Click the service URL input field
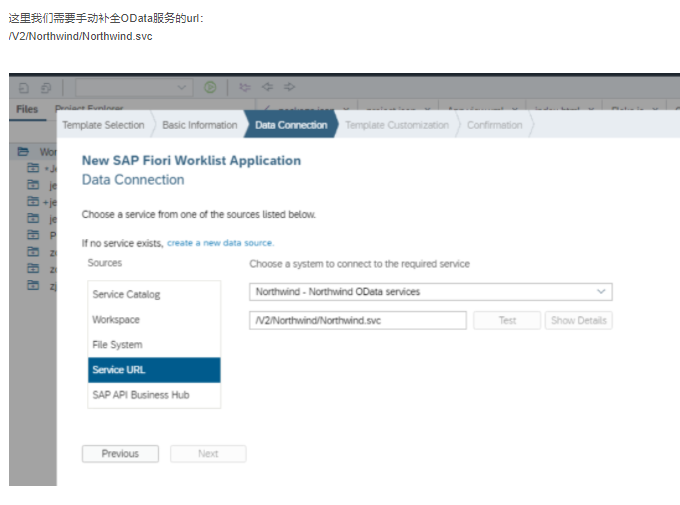Viewport: 680px width, 505px height. pos(358,320)
